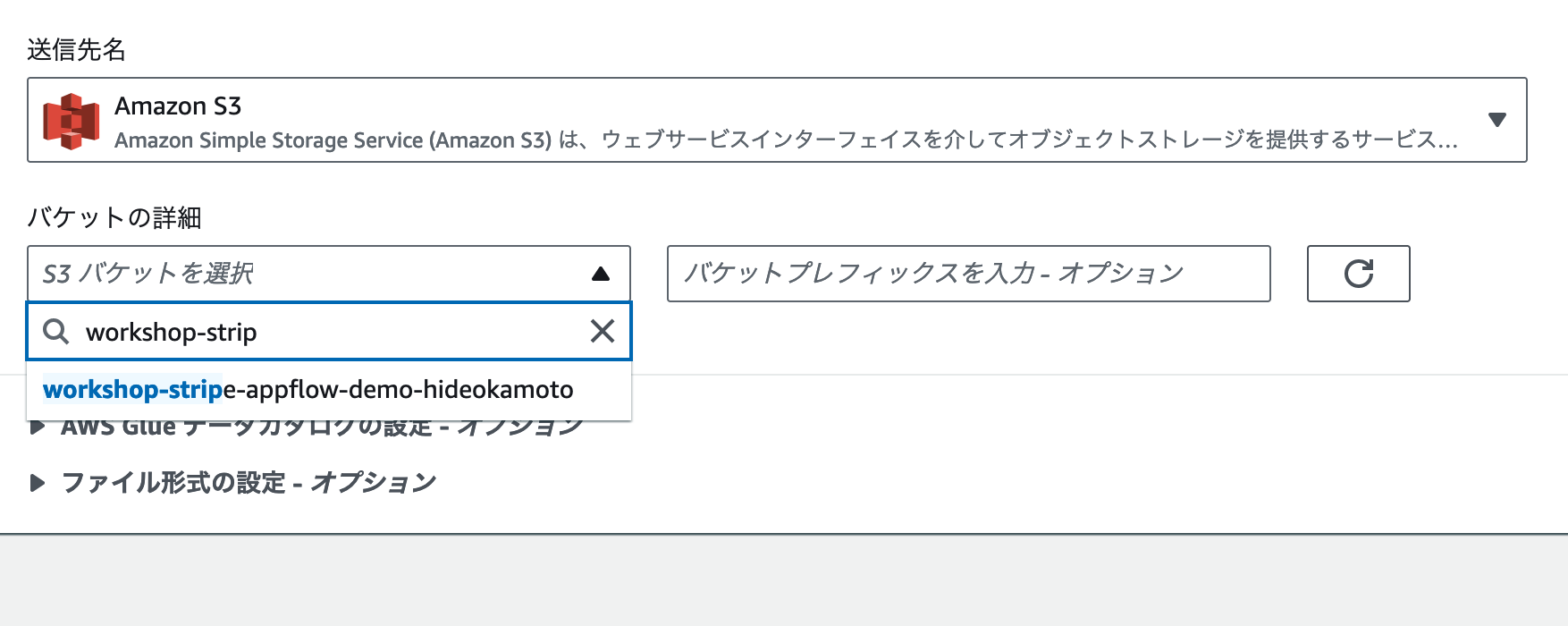Collapse the S3 バケットを選択 dropdown
The width and height of the screenshot is (1568, 626).
pyautogui.click(x=329, y=273)
